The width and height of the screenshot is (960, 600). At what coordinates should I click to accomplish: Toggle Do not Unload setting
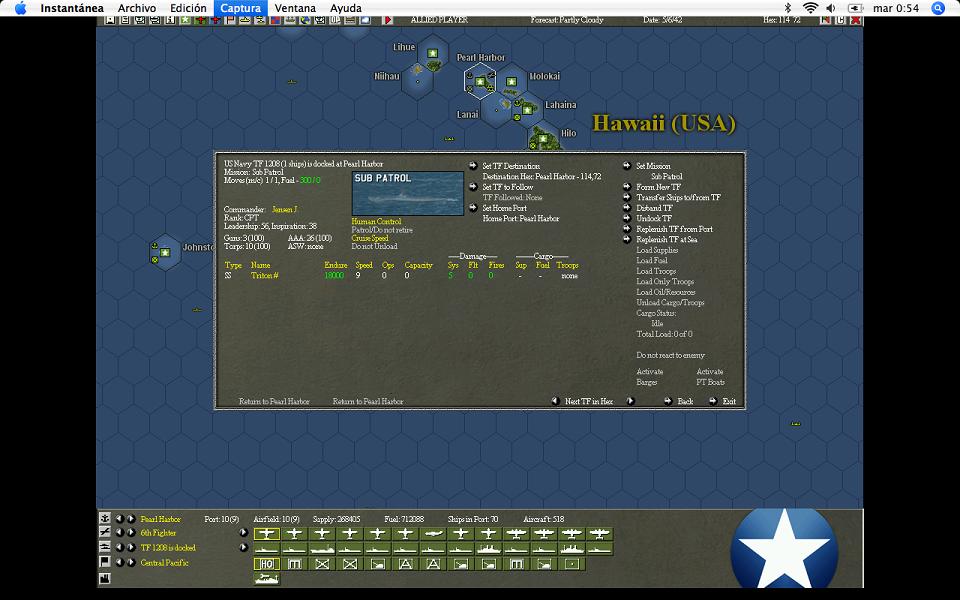[374, 246]
